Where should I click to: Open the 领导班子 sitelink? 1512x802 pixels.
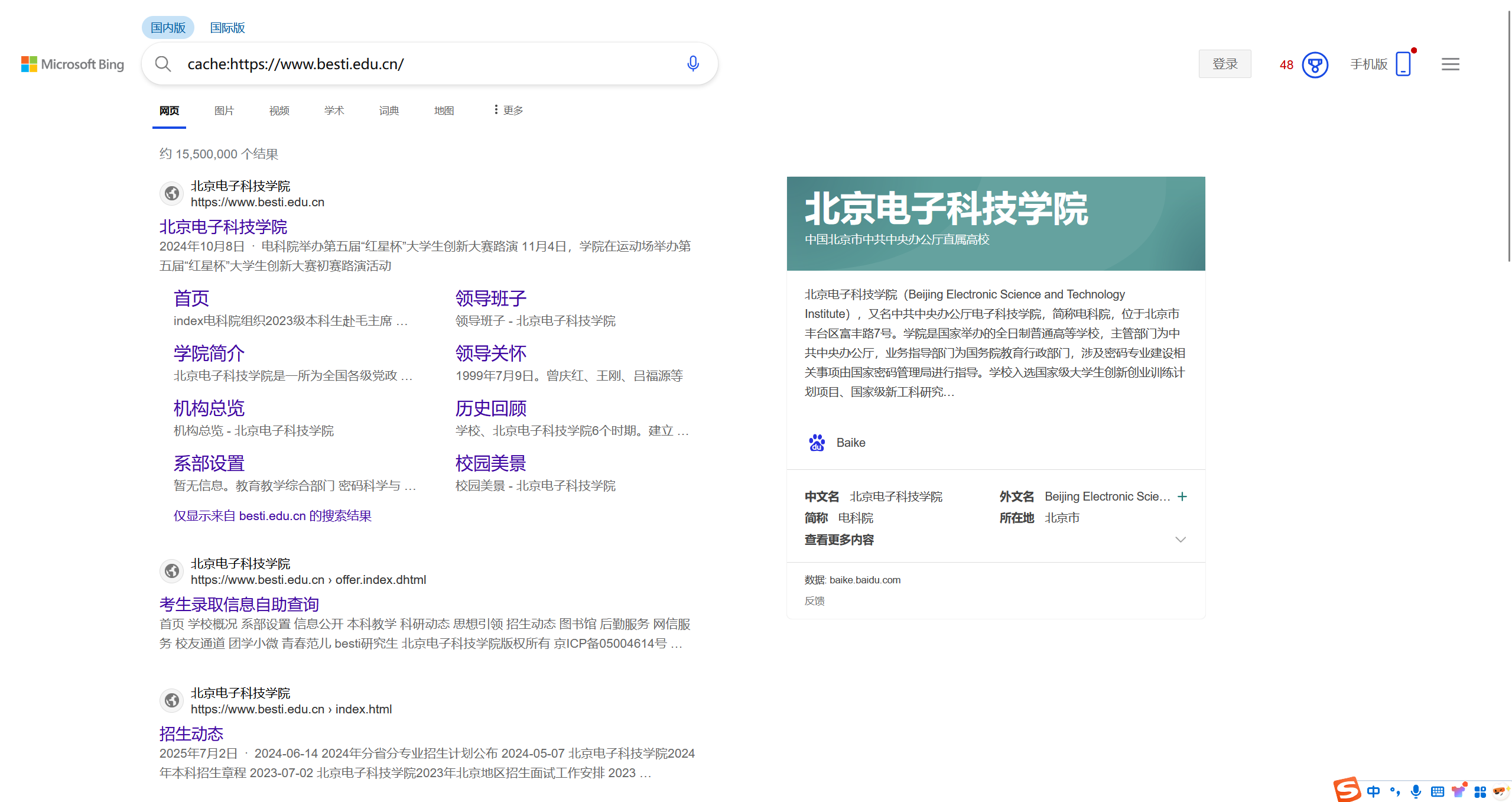pos(490,298)
